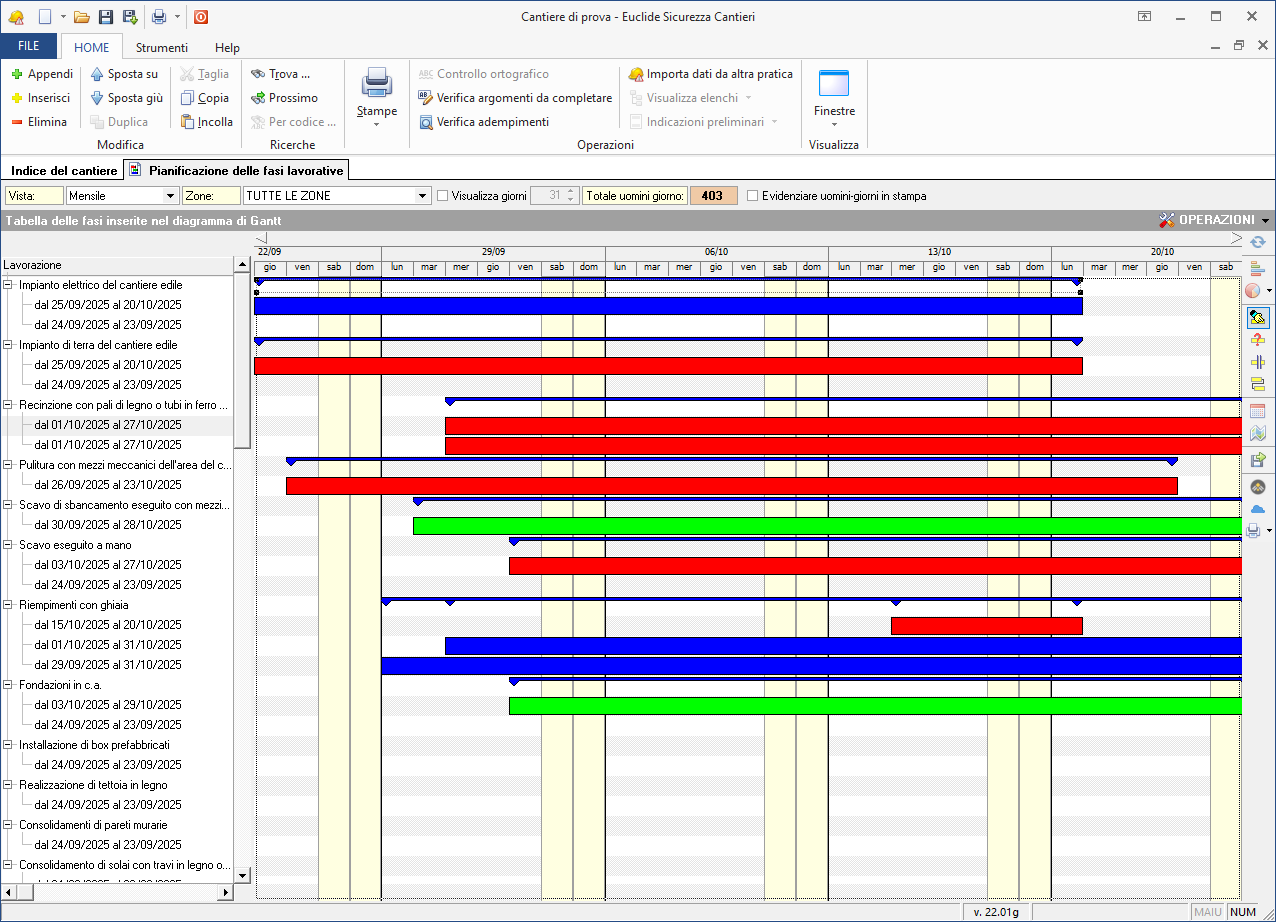Check Evidenziare uomini-giorni in stampa
The image size is (1276, 922).
(753, 196)
